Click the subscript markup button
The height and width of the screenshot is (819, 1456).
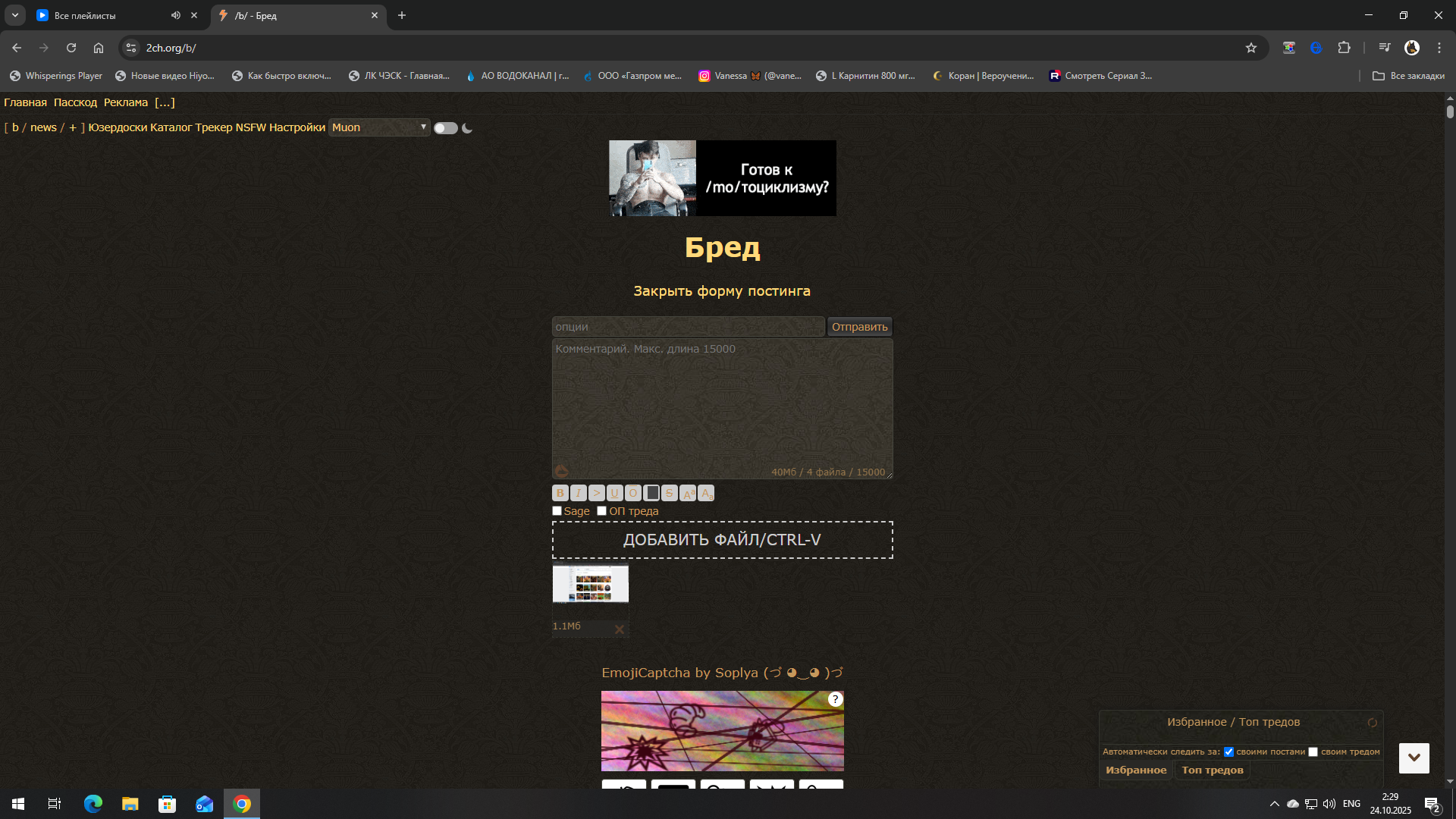click(706, 493)
